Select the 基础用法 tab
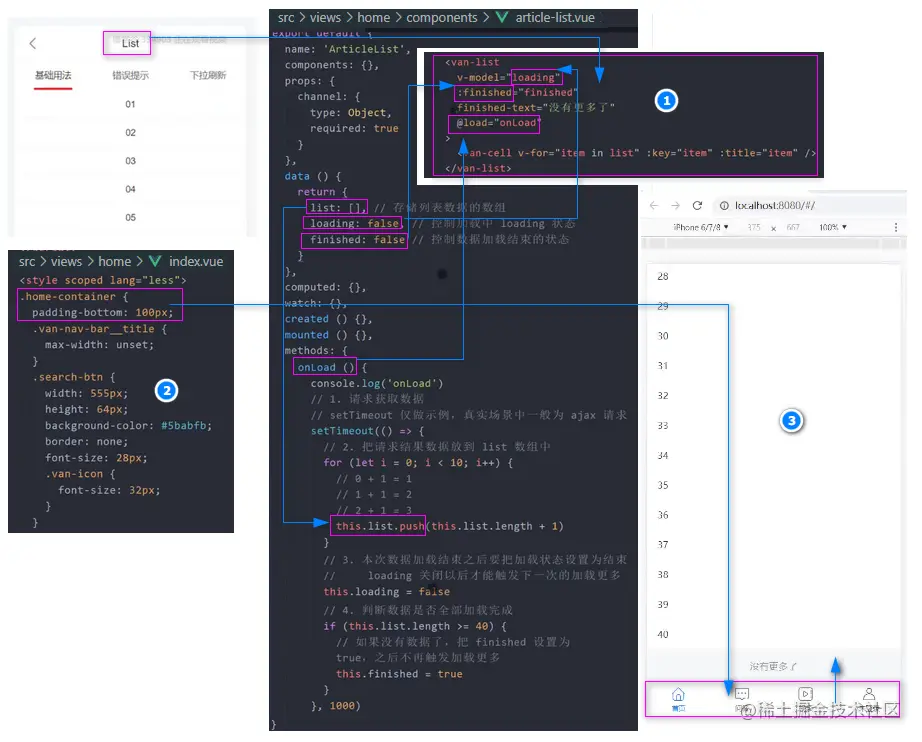The width and height of the screenshot is (922, 742). coord(53,75)
